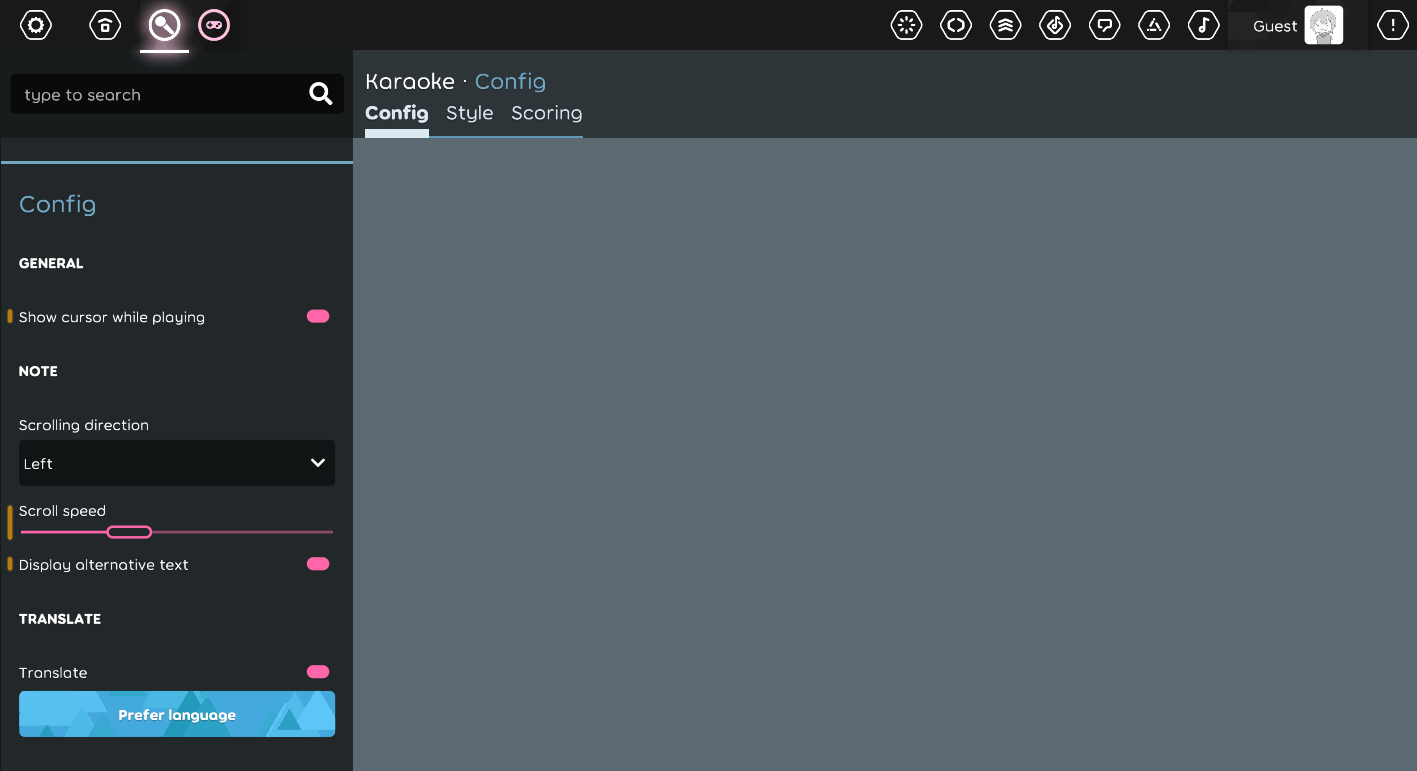Click the Home icon in the top bar
The image size is (1417, 771).
point(105,25)
